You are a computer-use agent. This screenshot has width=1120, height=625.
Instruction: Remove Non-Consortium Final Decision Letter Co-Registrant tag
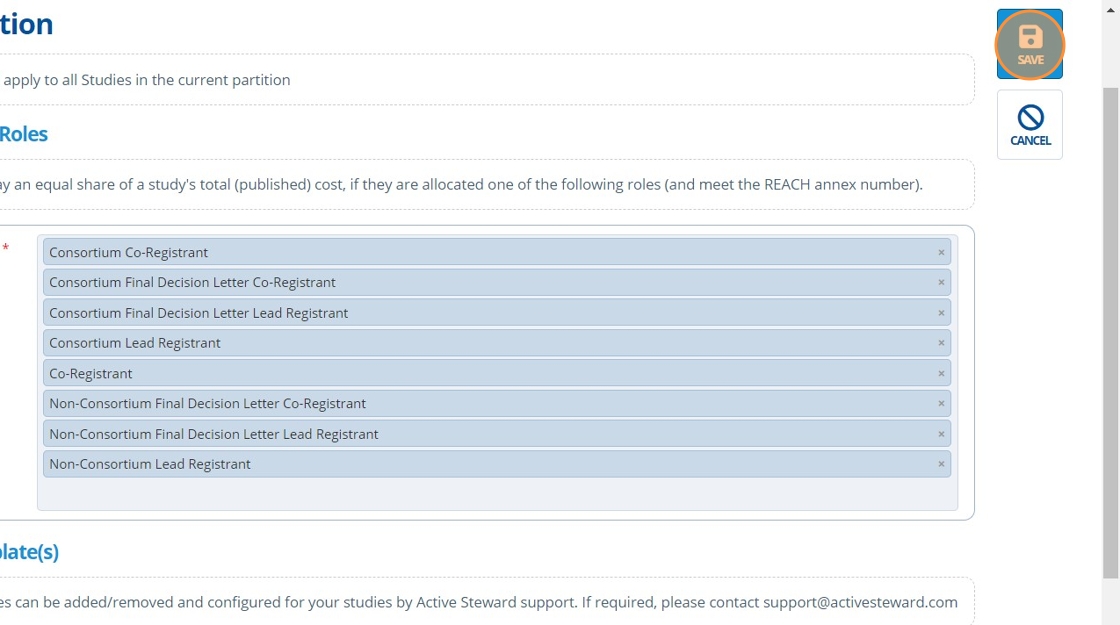[941, 404]
